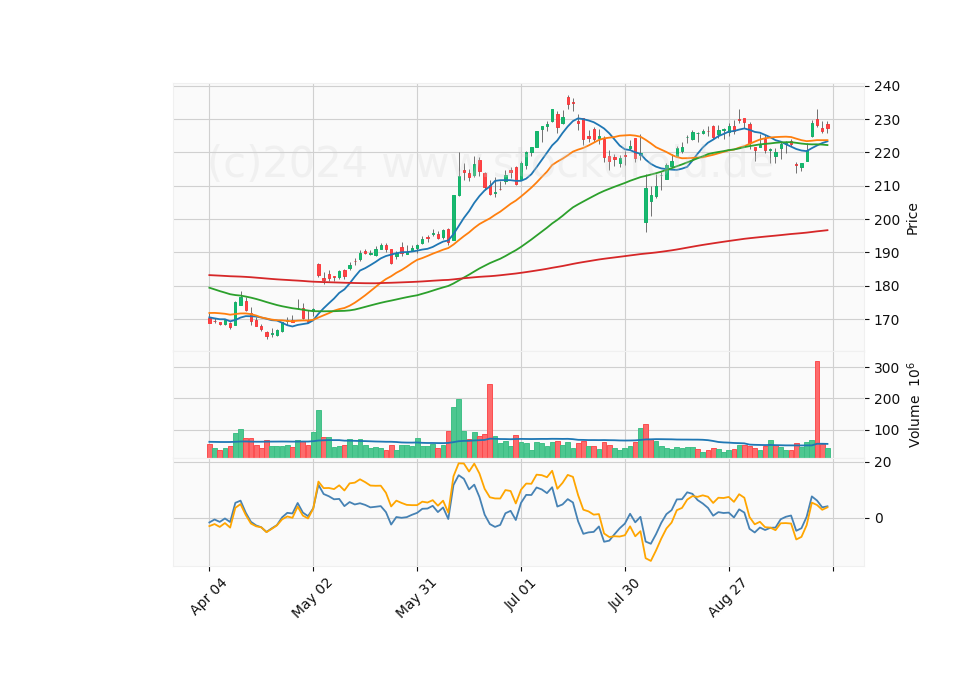Image resolution: width=960 pixels, height=690 pixels.
Task: Click the tallest red volume bar
Action: tap(817, 410)
